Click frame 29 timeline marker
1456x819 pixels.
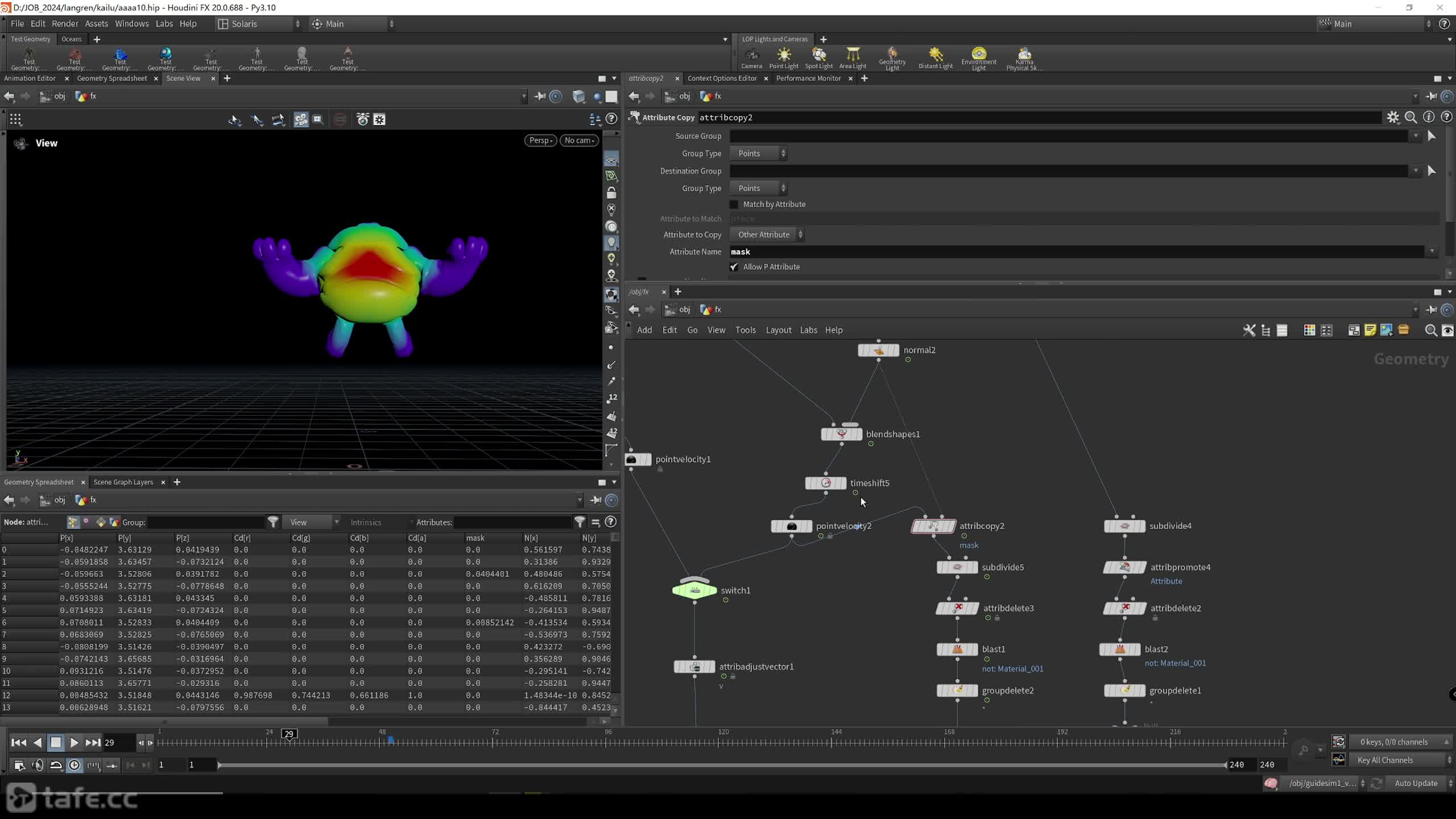pyautogui.click(x=289, y=734)
